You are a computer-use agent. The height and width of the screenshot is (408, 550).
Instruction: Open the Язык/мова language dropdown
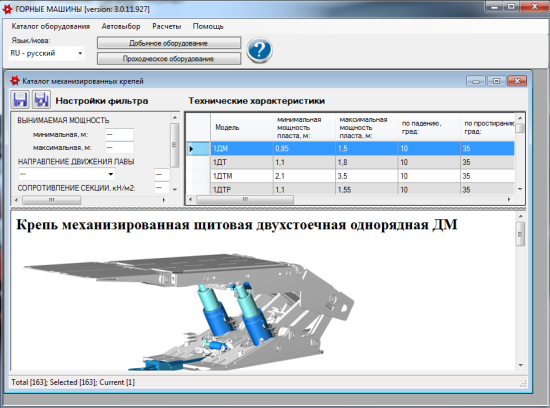(47, 53)
